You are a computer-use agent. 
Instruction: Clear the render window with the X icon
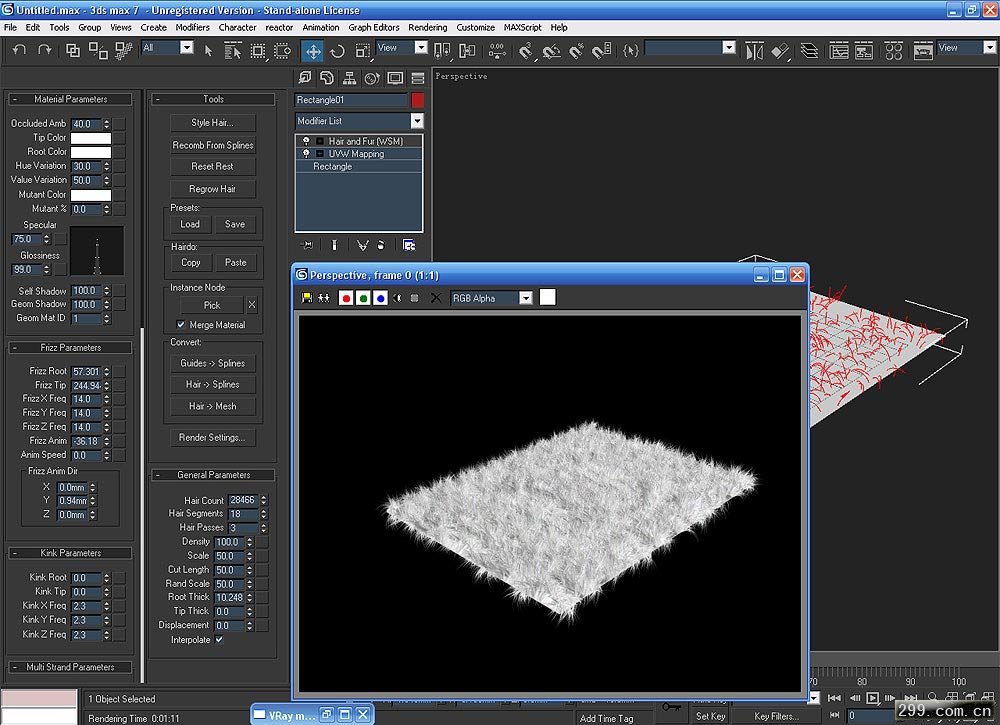tap(436, 298)
